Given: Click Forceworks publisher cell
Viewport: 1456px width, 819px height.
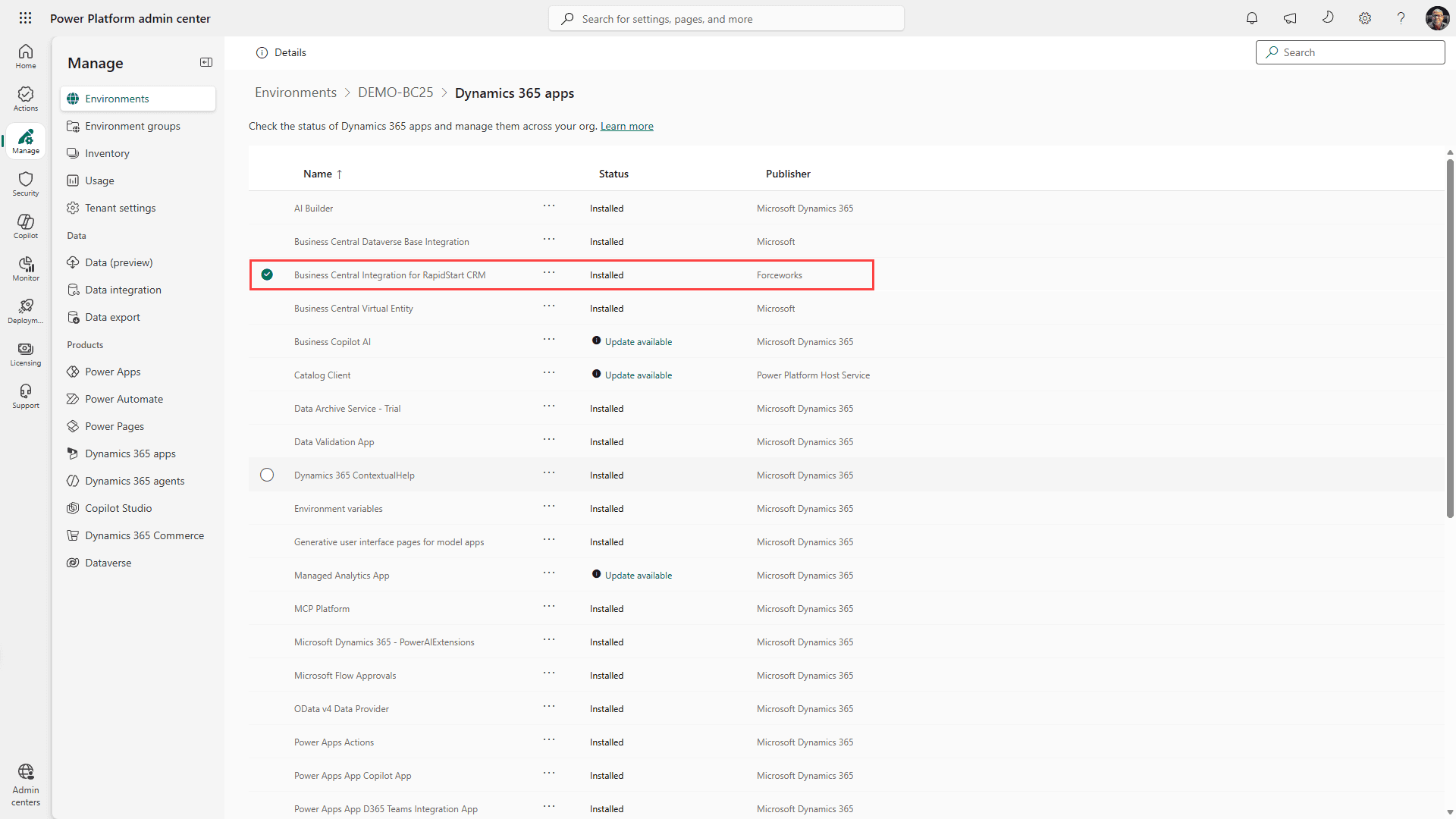Looking at the screenshot, I should pos(780,275).
